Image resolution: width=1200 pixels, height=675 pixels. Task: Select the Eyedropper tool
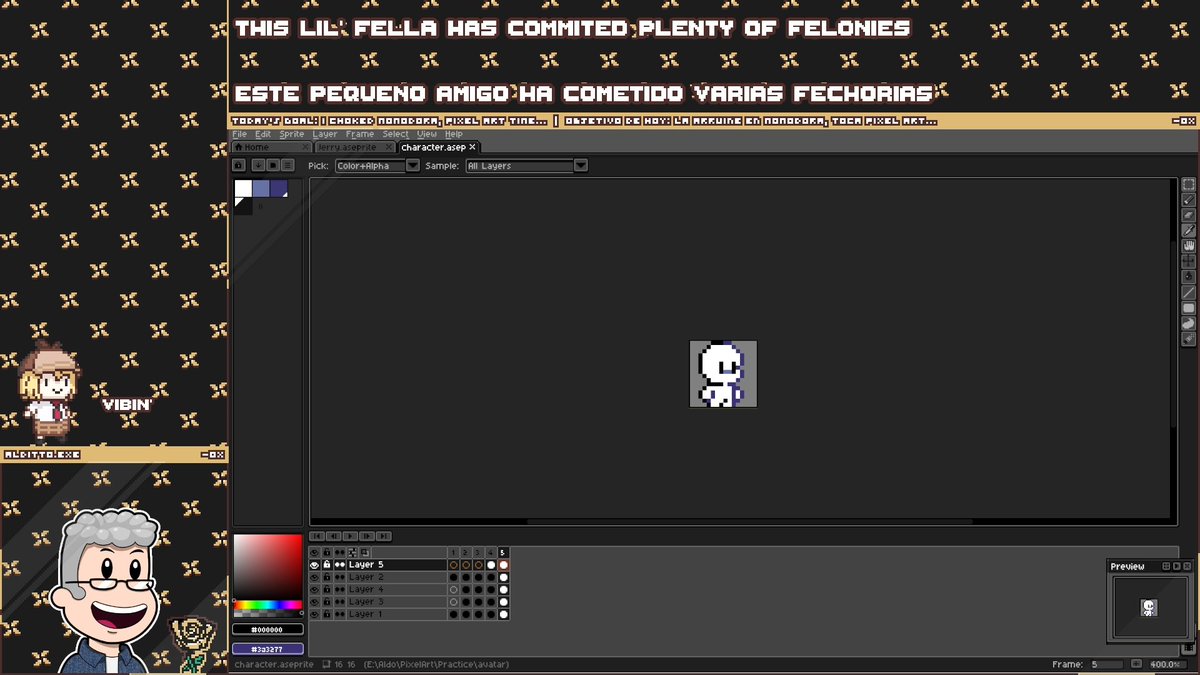coord(1189,231)
